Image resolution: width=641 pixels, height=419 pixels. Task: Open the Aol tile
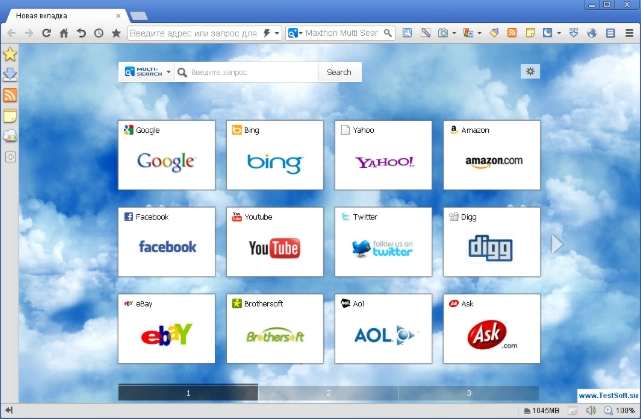(383, 329)
